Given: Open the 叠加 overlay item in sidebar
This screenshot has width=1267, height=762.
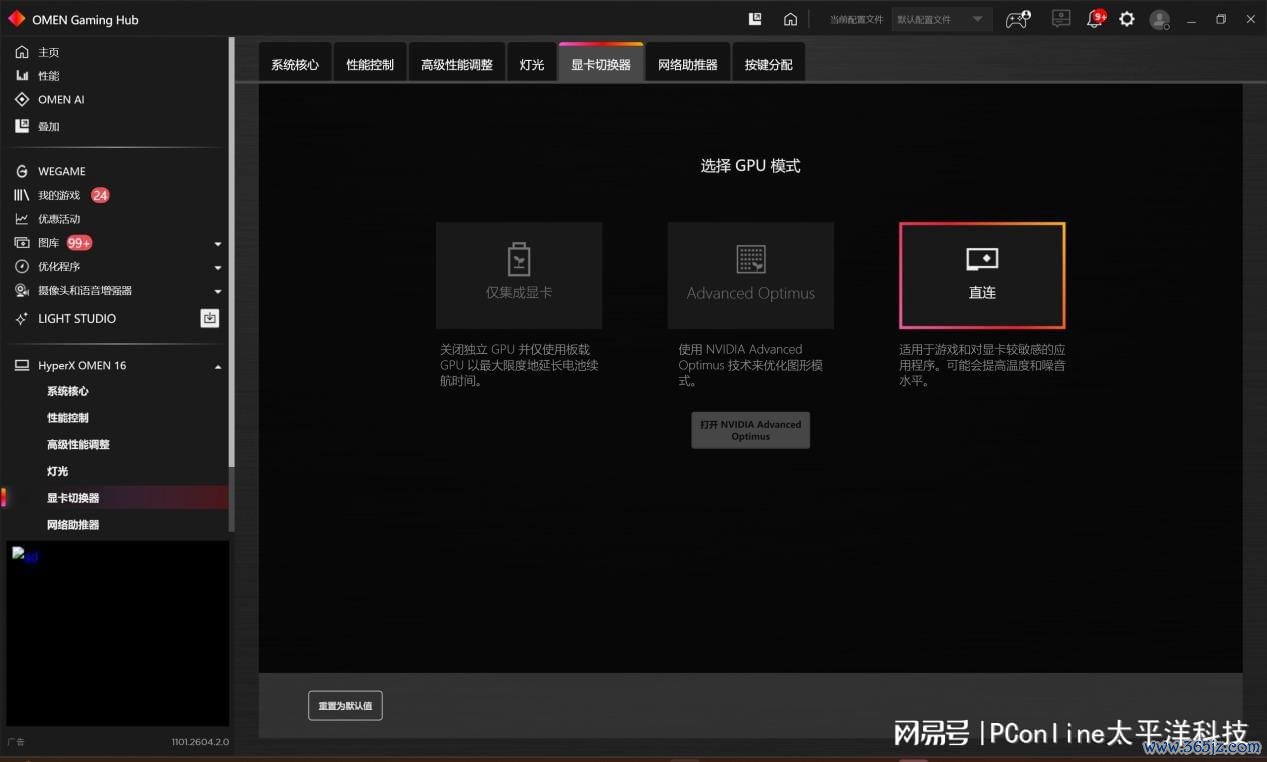Looking at the screenshot, I should pyautogui.click(x=48, y=126).
